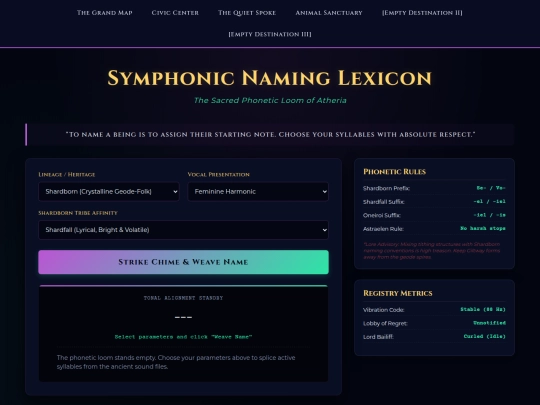Go to the Civic Center page
Image resolution: width=540 pixels, height=405 pixels.
[x=175, y=13]
